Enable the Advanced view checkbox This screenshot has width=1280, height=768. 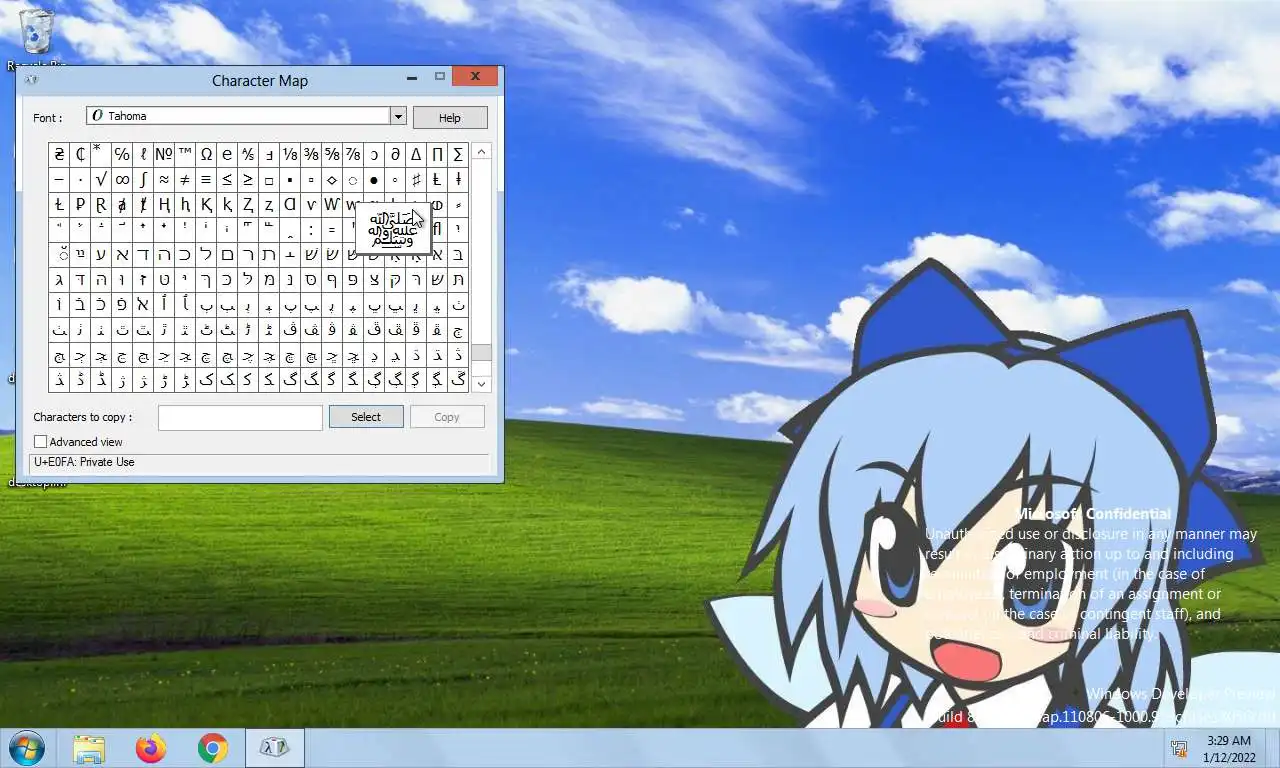point(41,441)
